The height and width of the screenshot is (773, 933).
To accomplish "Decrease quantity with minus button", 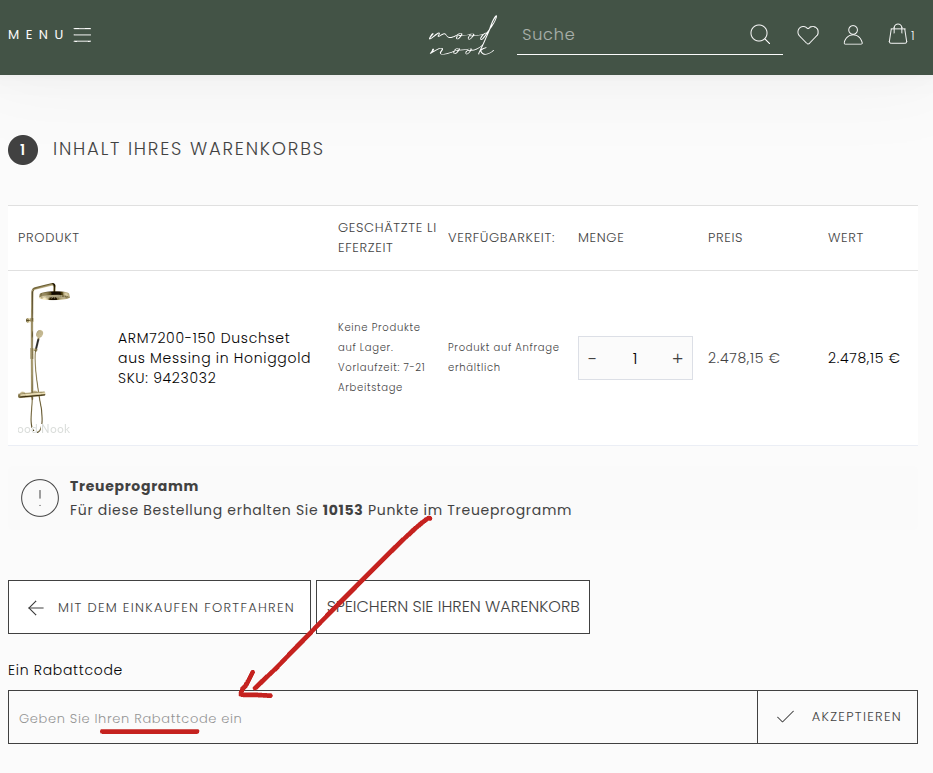I will coord(592,358).
